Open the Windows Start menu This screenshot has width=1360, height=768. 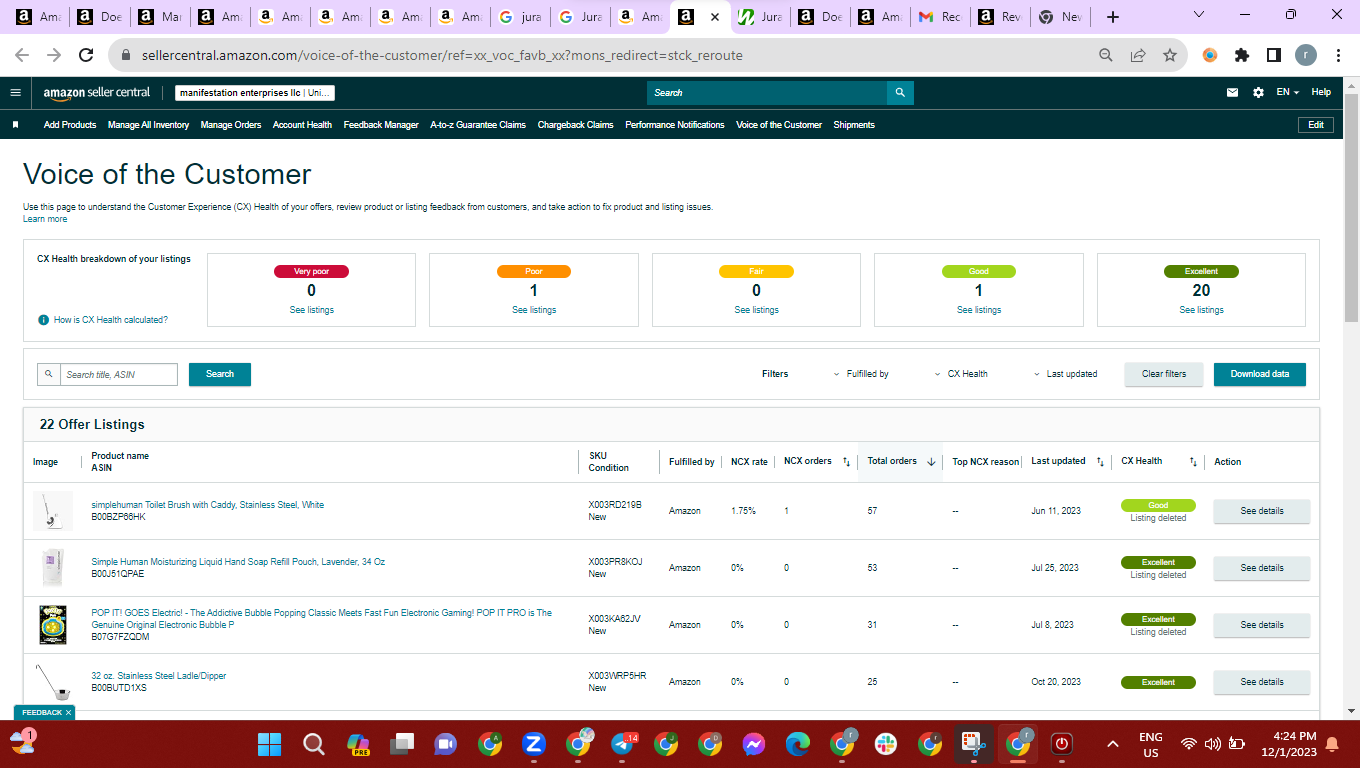[x=269, y=744]
